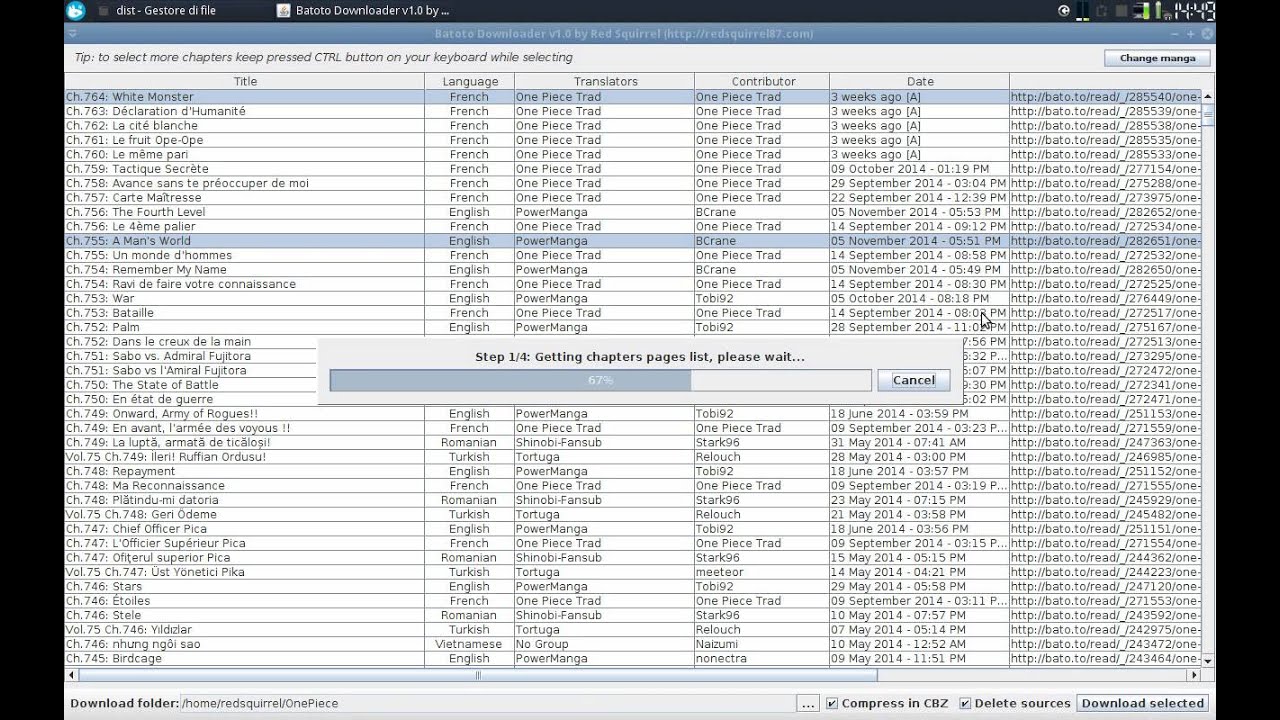Sort by Contributor column header
Image resolution: width=1280 pixels, height=720 pixels.
pos(762,81)
